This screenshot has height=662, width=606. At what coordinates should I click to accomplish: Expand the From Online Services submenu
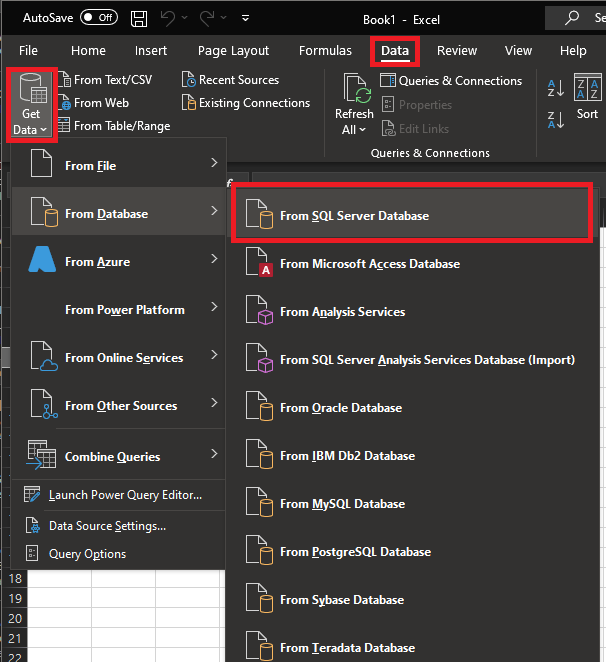(119, 356)
